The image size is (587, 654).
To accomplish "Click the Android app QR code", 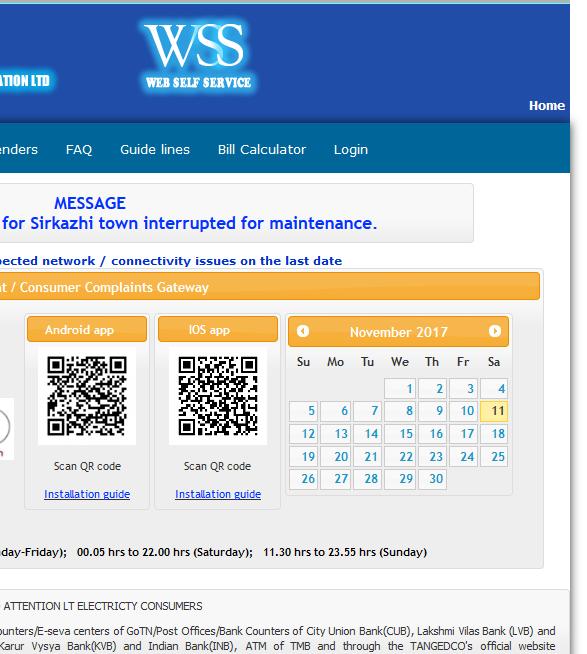I will [x=87, y=396].
